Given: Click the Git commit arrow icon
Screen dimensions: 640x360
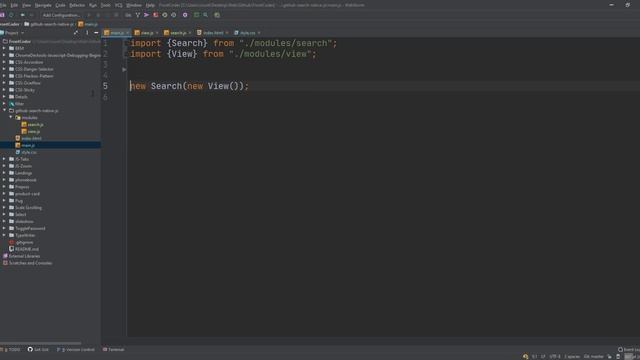Looking at the screenshot, I should (x=146, y=15).
